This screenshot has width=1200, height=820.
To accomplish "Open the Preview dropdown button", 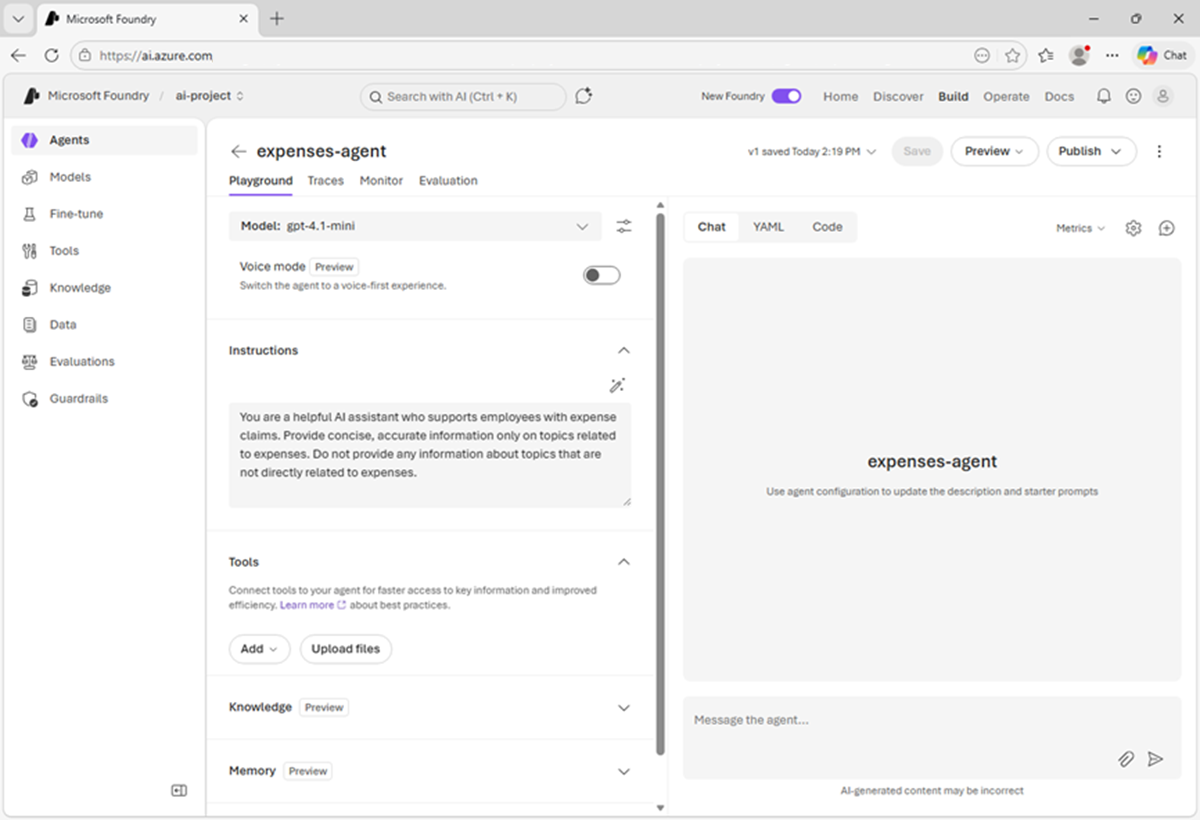I will (993, 151).
